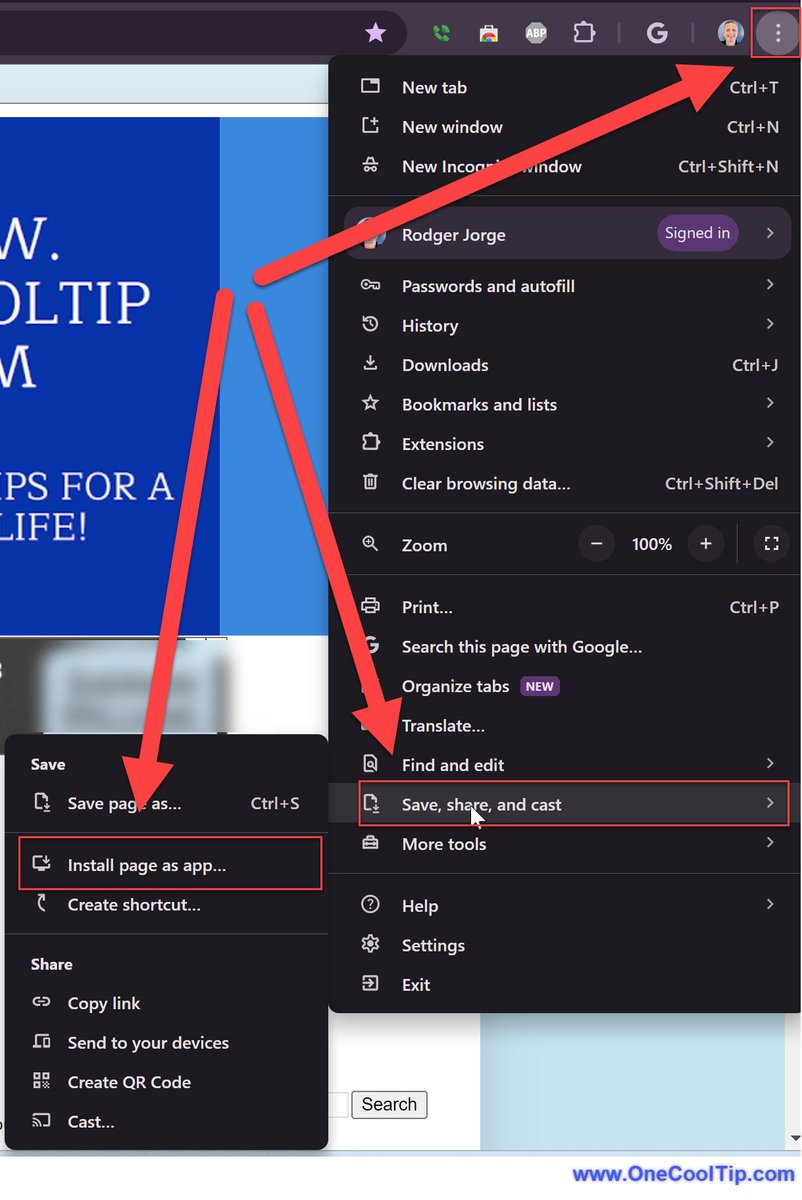
Task: Click the Settings gear icon
Action: click(x=370, y=944)
